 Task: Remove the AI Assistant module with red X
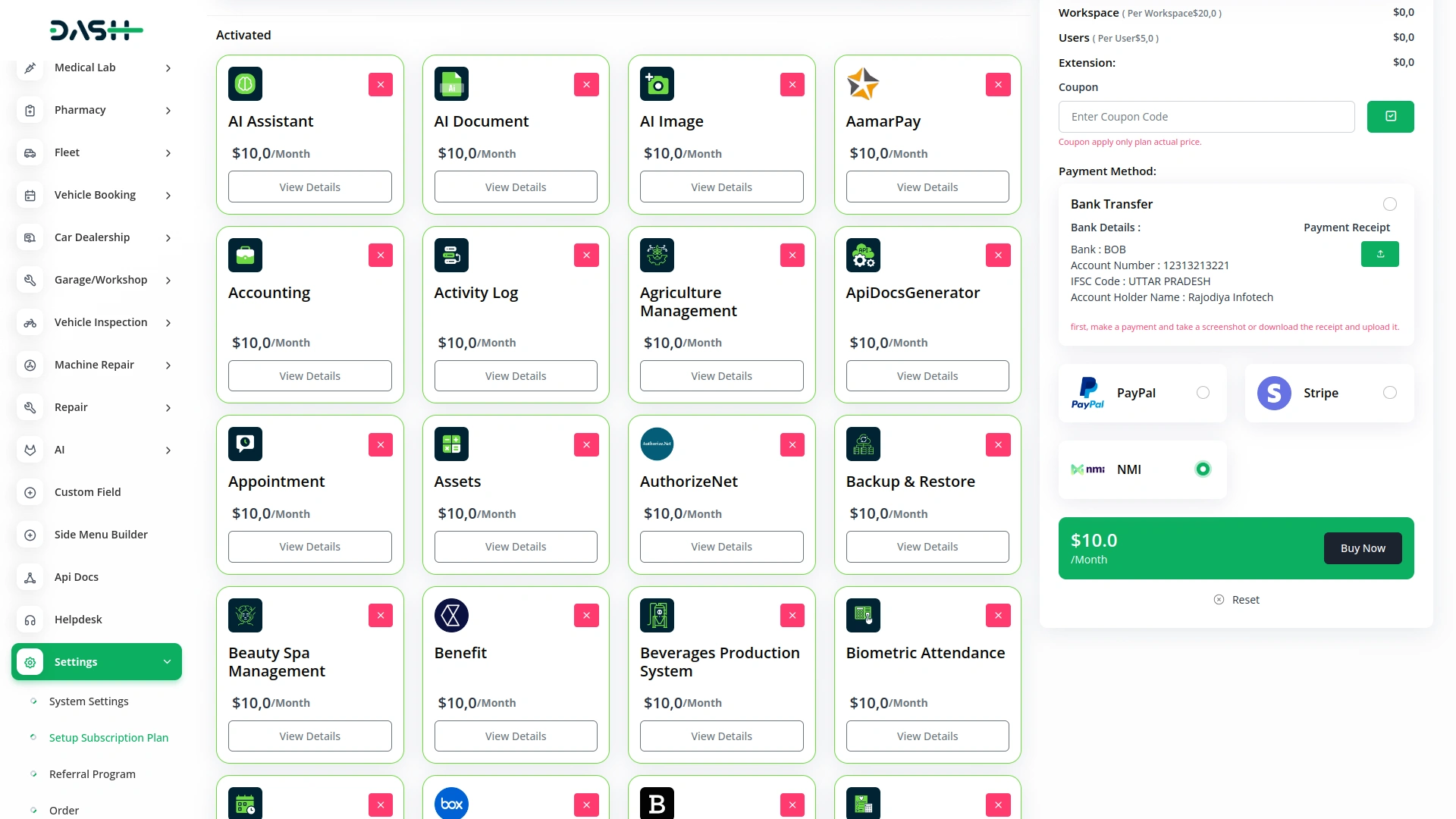(380, 84)
